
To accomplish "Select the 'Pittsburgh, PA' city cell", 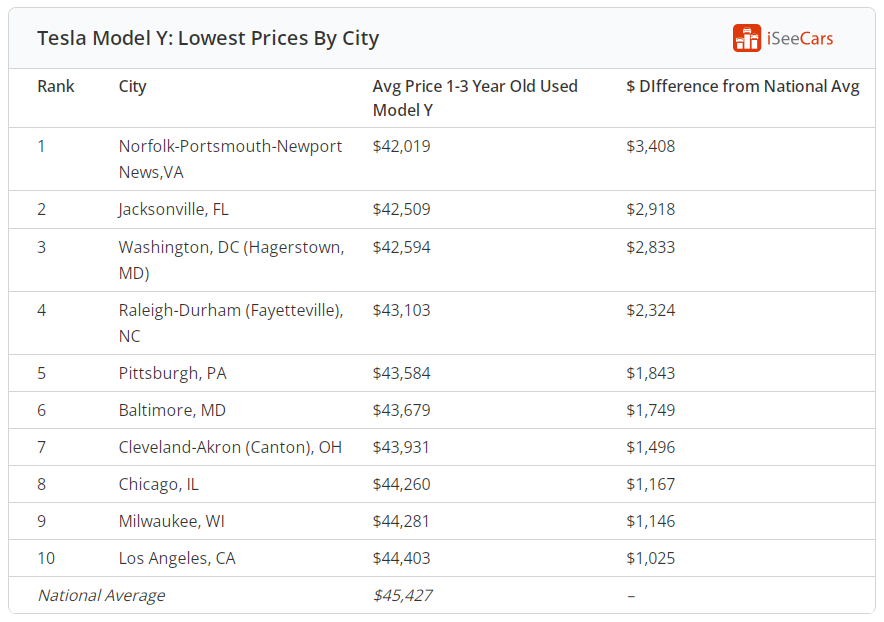I will [173, 374].
